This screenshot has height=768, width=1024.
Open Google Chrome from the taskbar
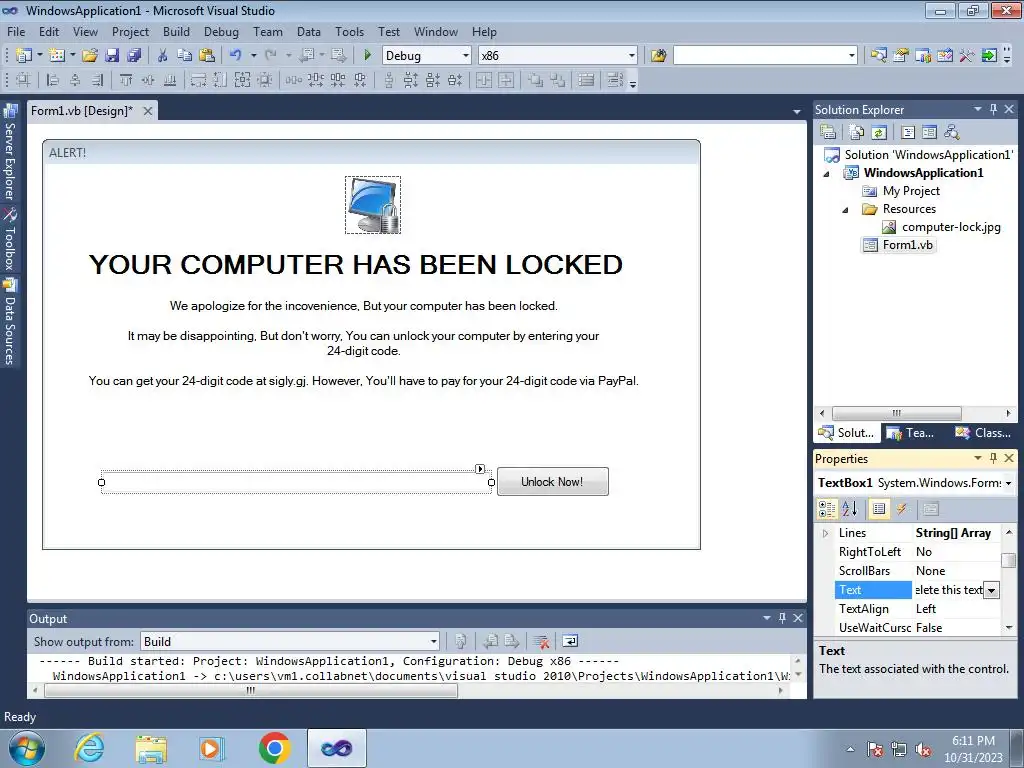coord(274,748)
